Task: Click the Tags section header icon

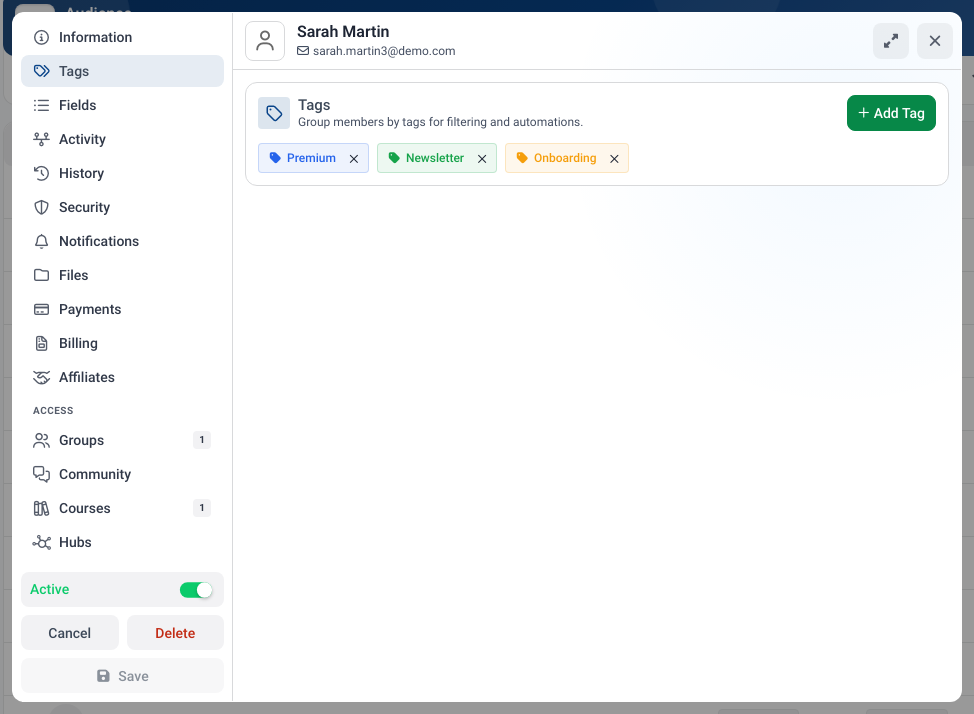Action: pos(274,113)
